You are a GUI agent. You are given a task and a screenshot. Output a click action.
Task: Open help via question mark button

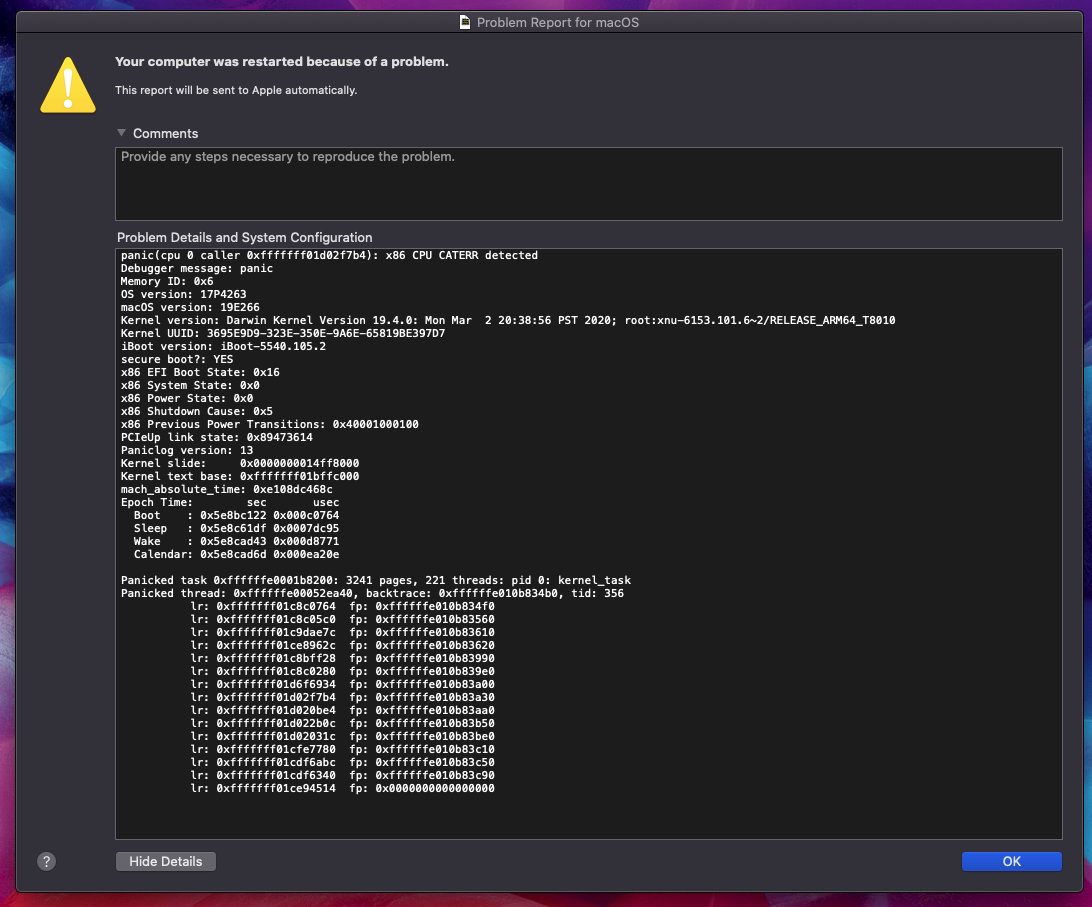click(47, 862)
